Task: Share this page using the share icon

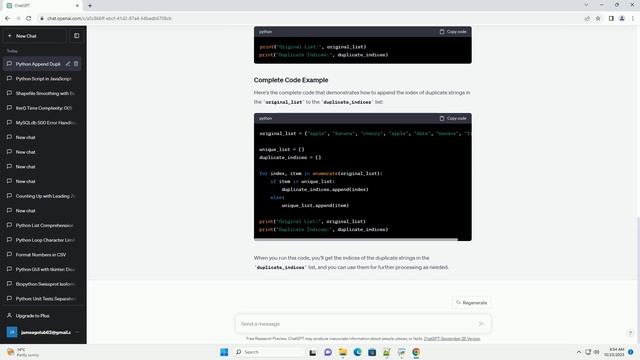Action: (587, 18)
